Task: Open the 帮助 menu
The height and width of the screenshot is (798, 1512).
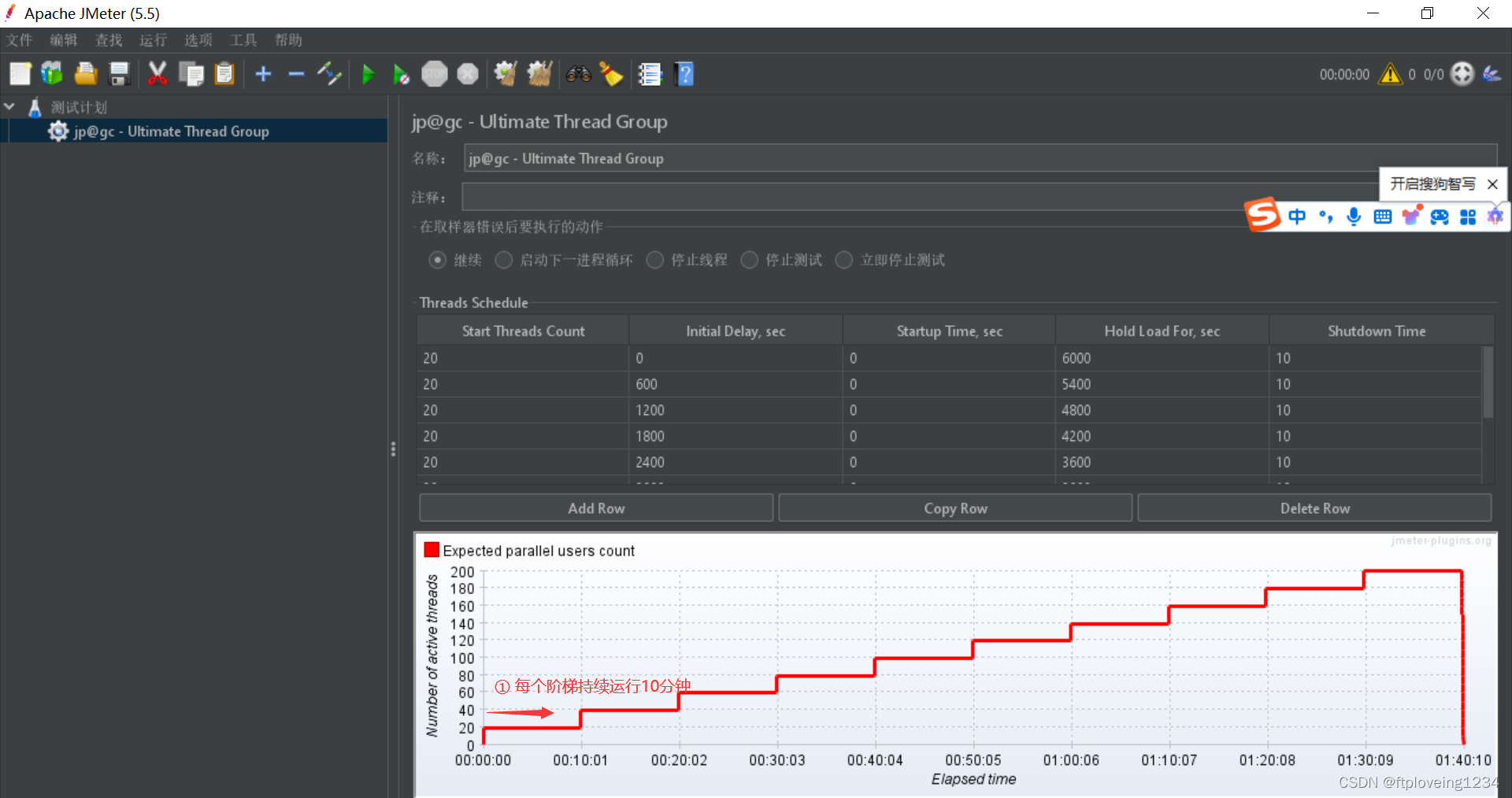Action: 288,40
